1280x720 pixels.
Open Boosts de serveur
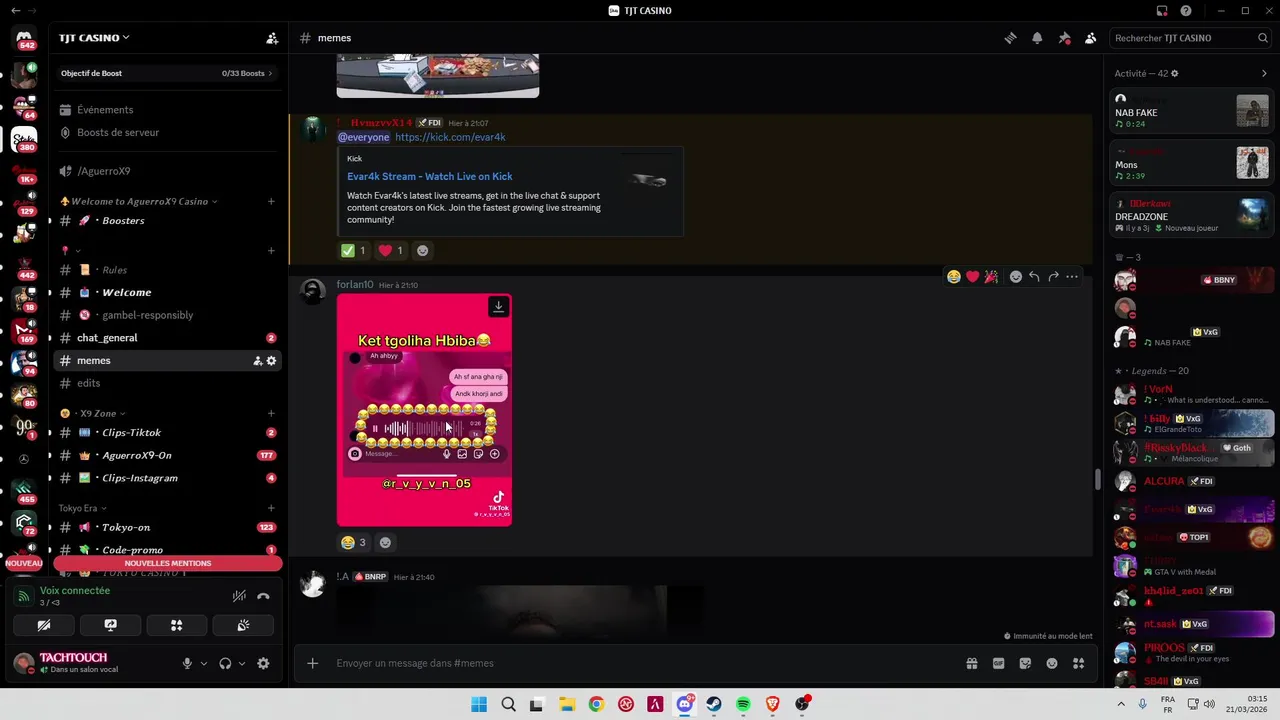coord(167,132)
